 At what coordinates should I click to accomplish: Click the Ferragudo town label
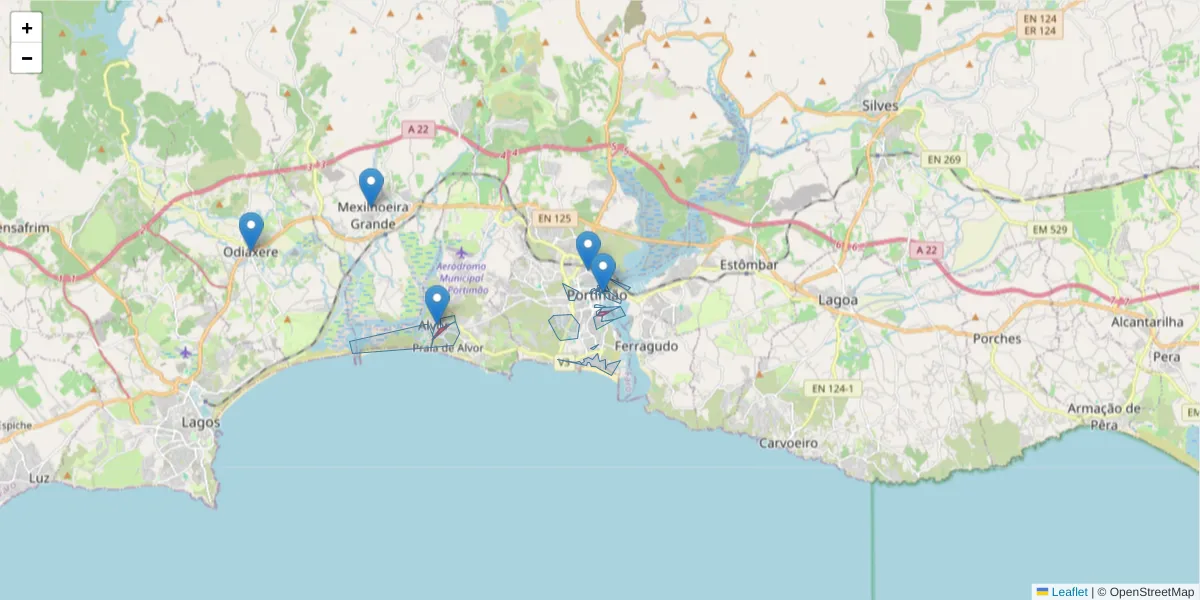pyautogui.click(x=647, y=346)
